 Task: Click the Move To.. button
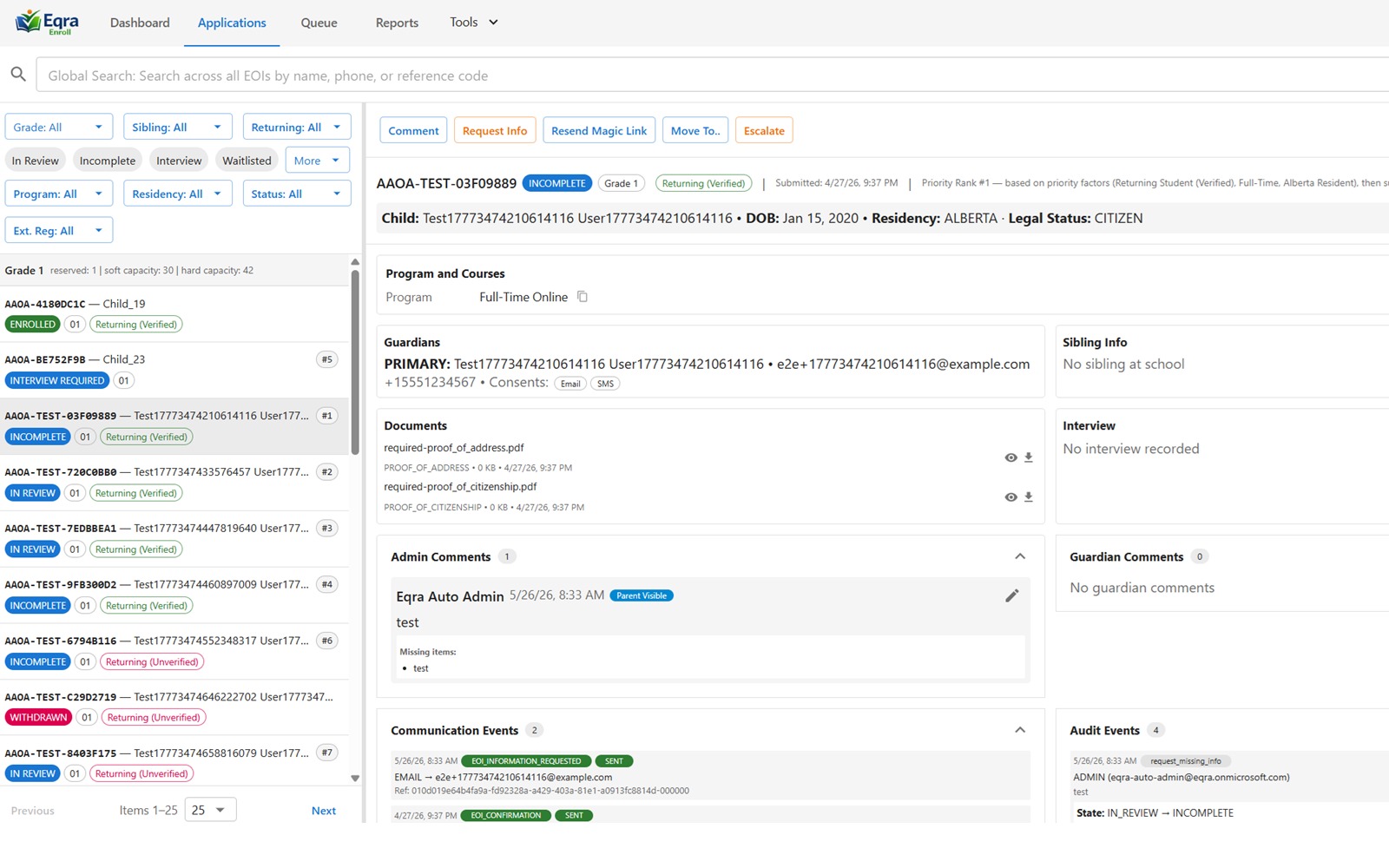click(x=695, y=130)
